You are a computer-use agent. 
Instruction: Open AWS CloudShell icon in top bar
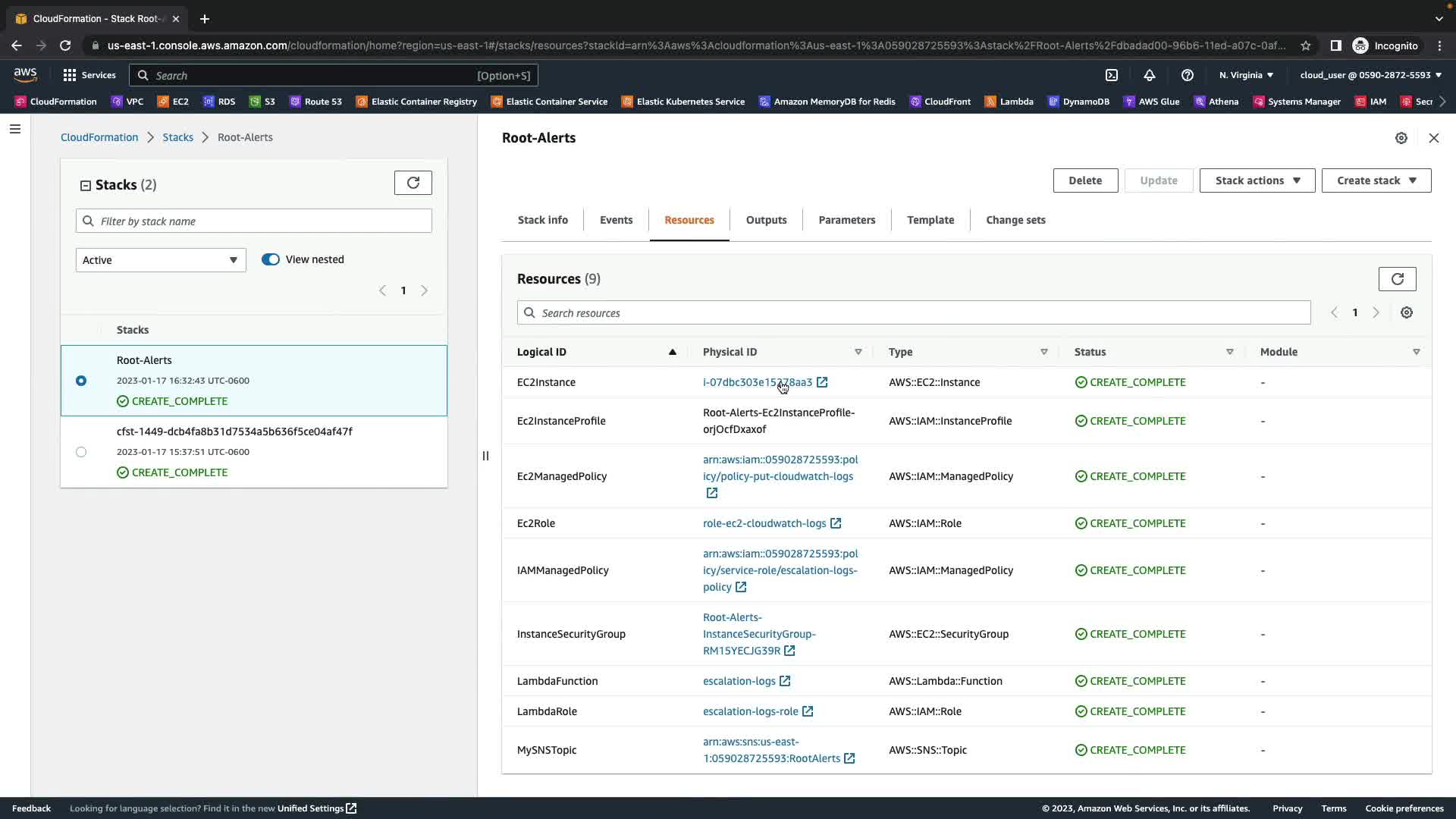[1112, 75]
